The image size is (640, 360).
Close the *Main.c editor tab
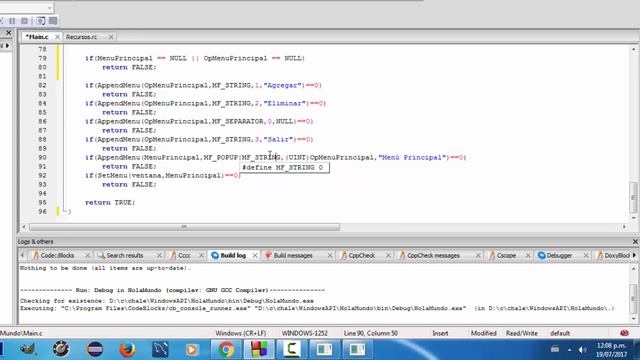[x=57, y=37]
